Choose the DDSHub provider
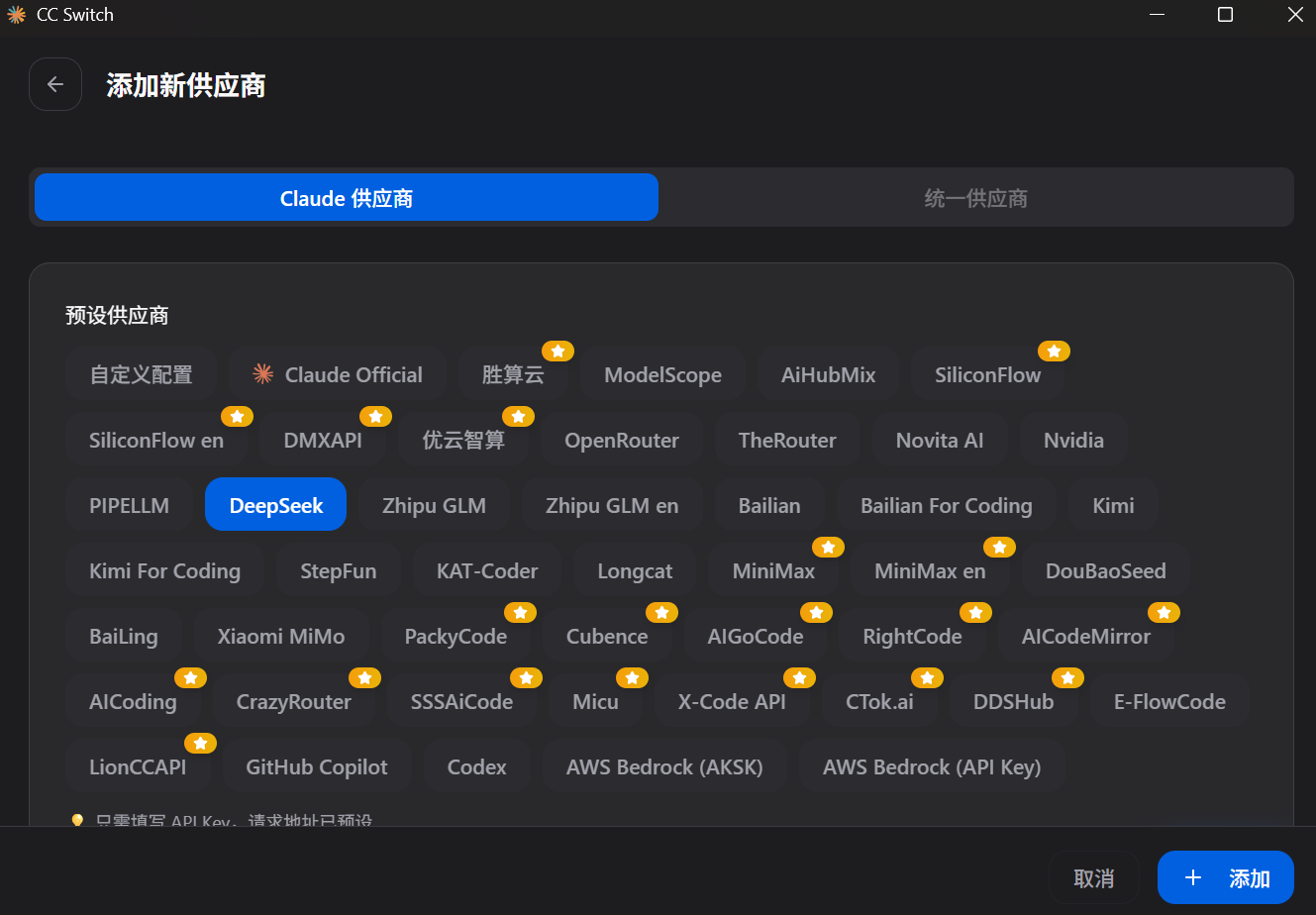 click(x=1013, y=701)
